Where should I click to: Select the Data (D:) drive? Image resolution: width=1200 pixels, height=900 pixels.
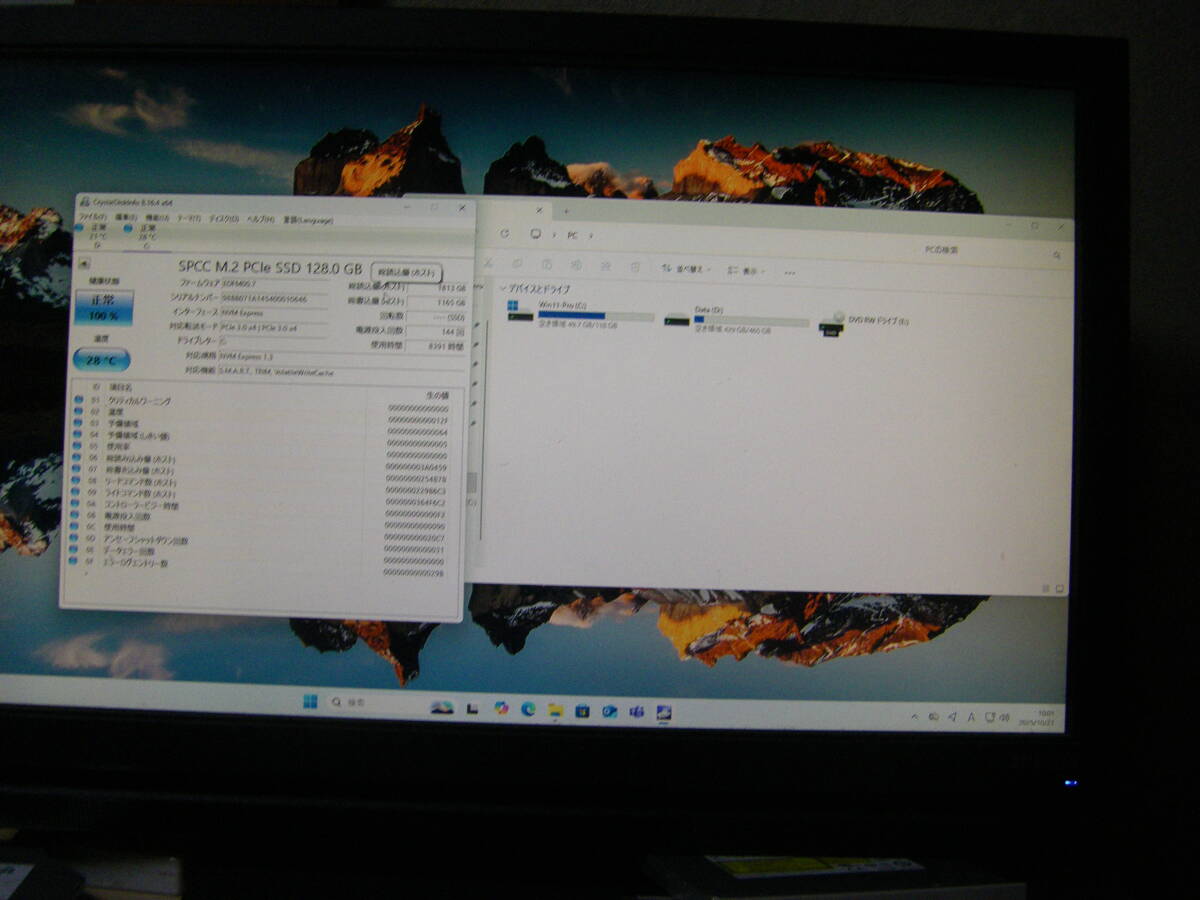click(x=737, y=319)
